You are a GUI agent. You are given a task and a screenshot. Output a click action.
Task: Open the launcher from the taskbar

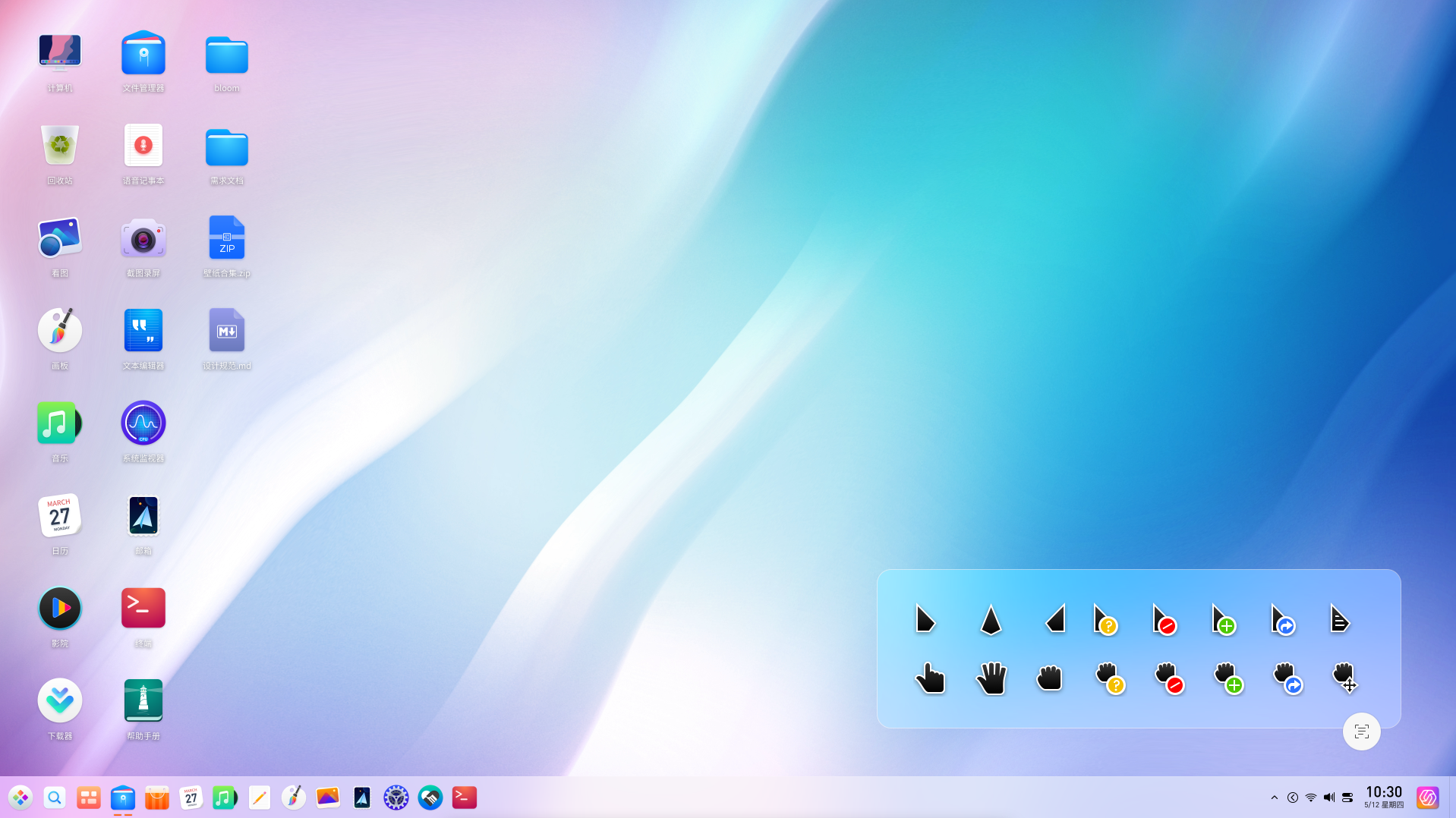tap(20, 798)
